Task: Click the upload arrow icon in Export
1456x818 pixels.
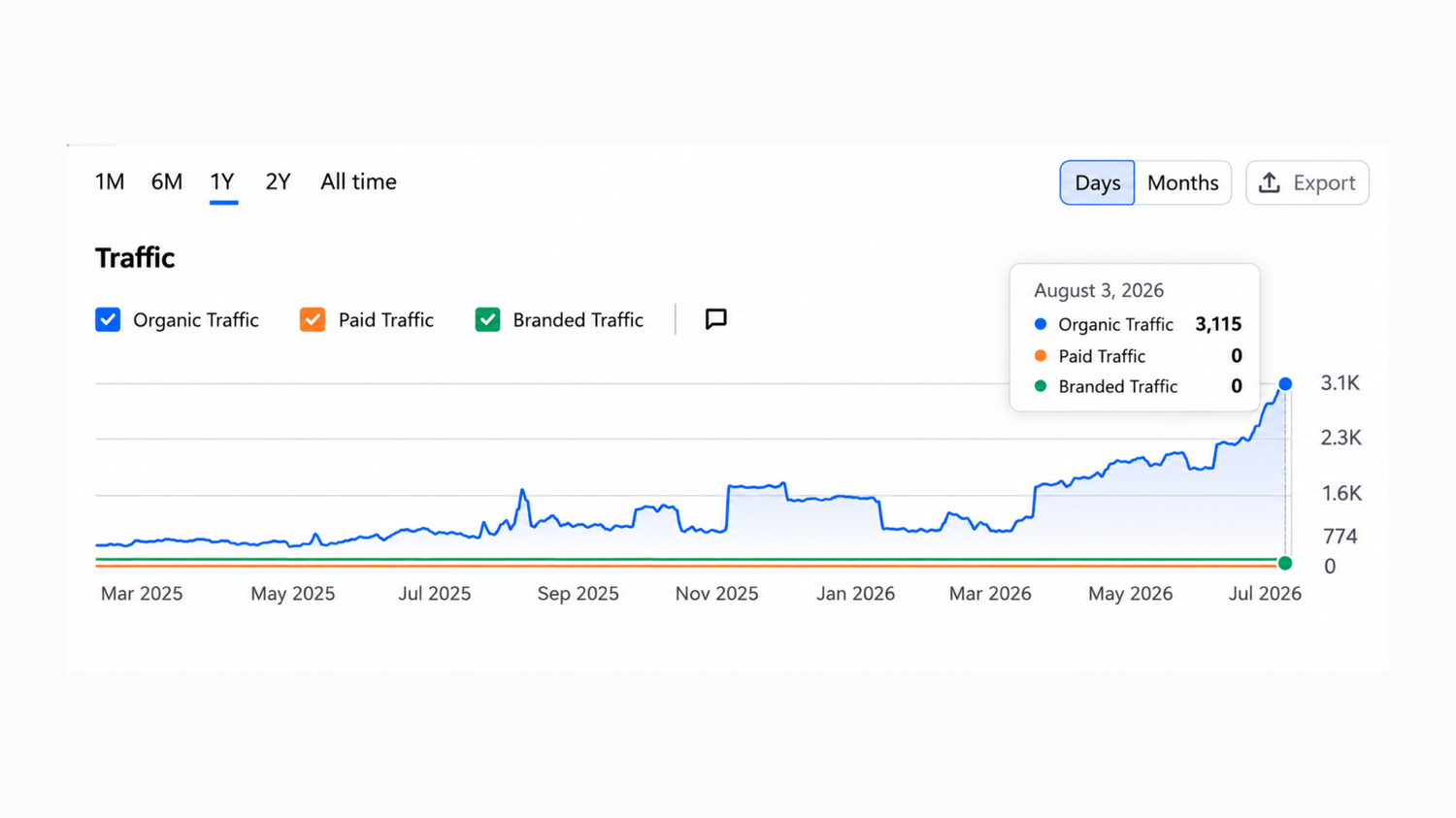Action: click(x=1270, y=182)
